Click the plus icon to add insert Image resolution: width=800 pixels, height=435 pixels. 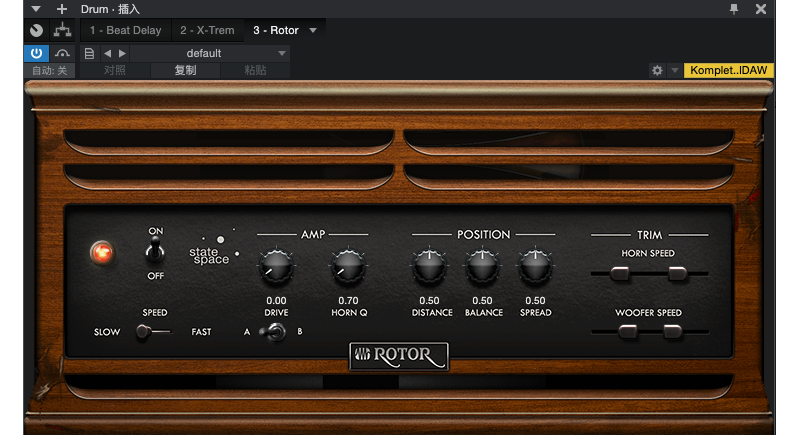(x=62, y=9)
